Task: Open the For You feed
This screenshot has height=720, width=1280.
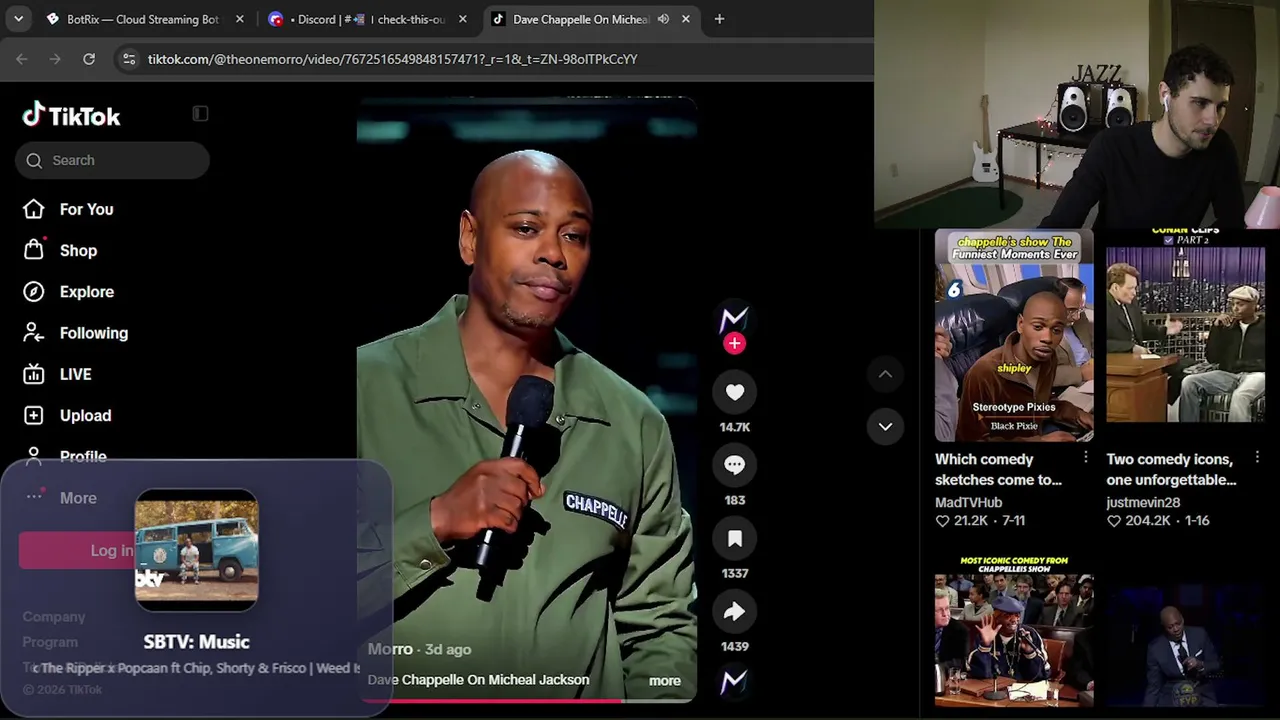Action: (86, 209)
